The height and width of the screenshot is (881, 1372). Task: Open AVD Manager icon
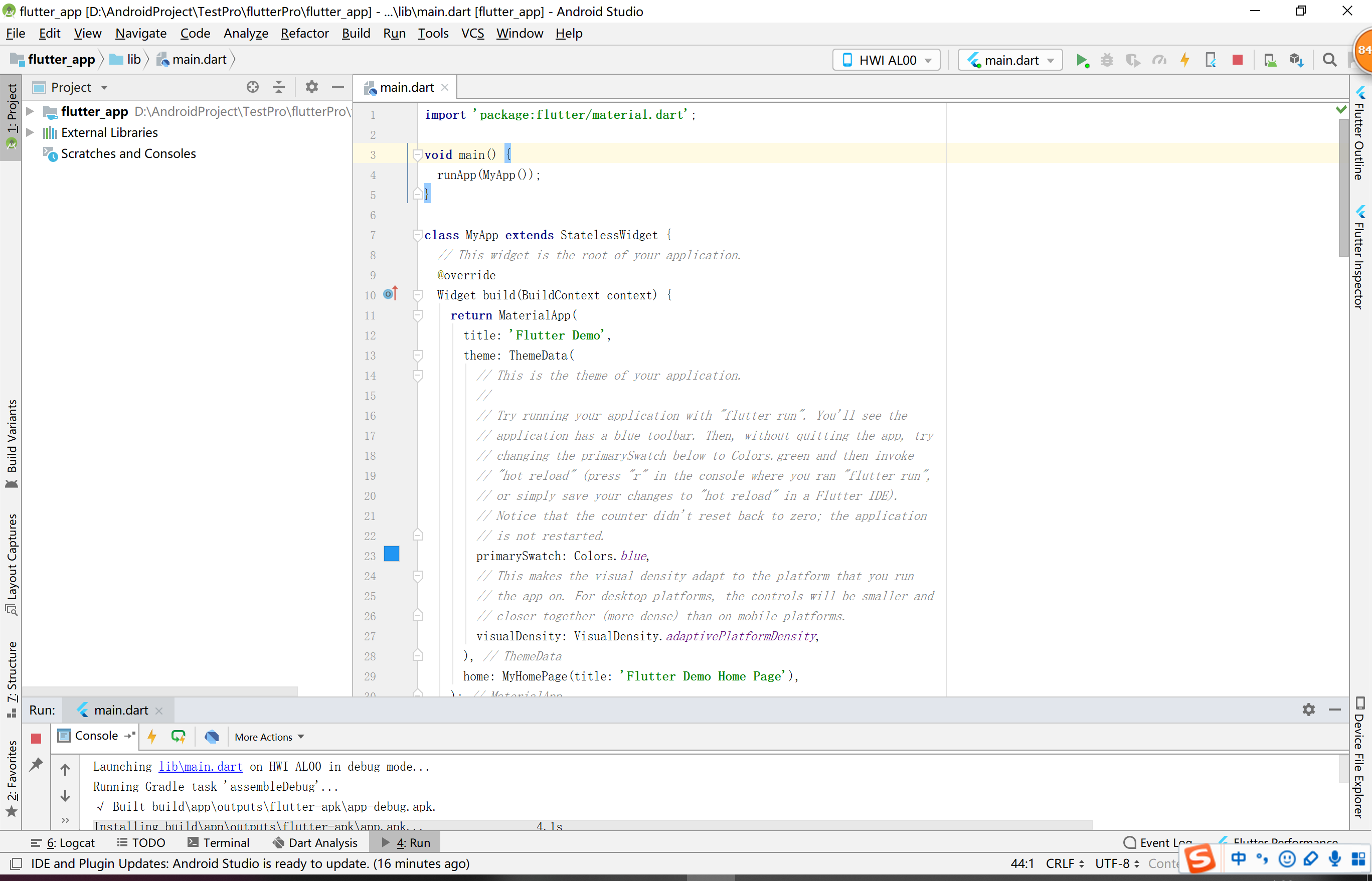point(1270,60)
